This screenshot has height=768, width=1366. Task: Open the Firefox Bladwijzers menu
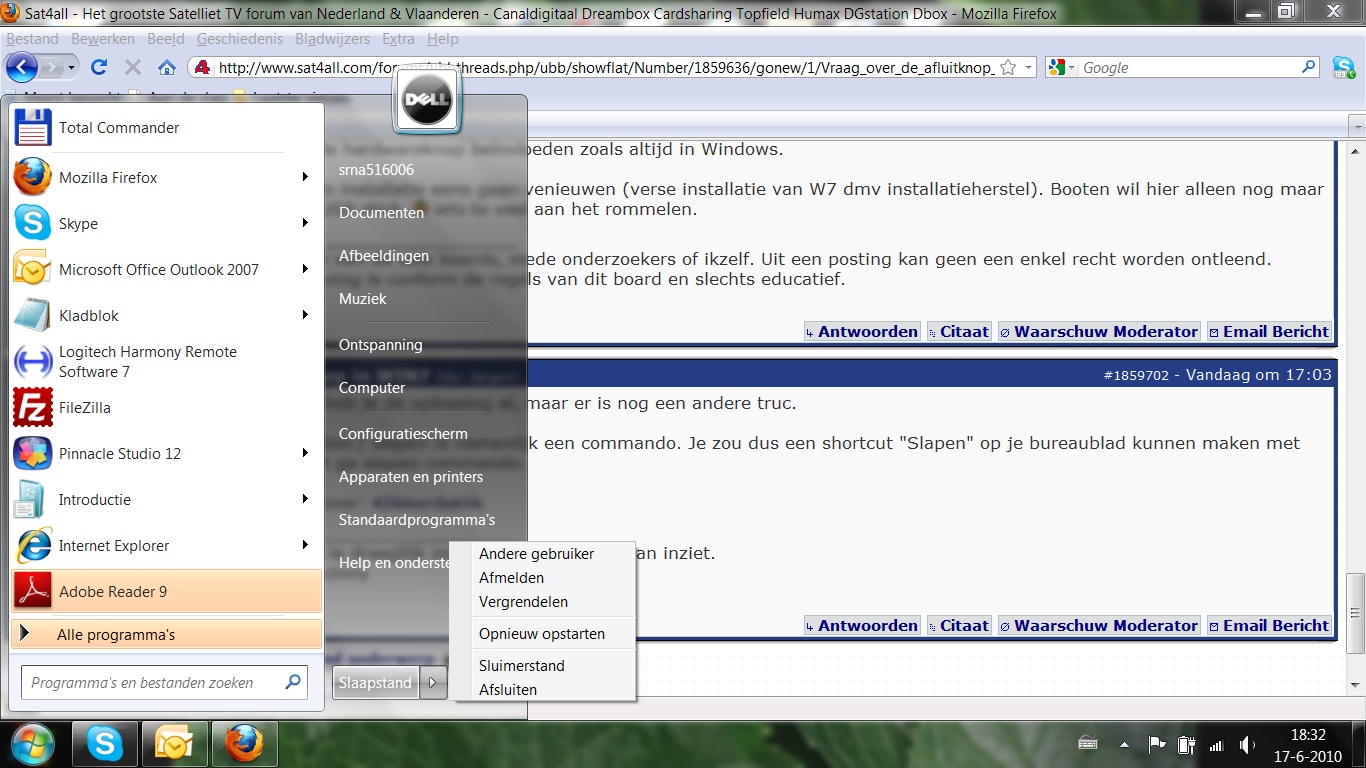332,39
